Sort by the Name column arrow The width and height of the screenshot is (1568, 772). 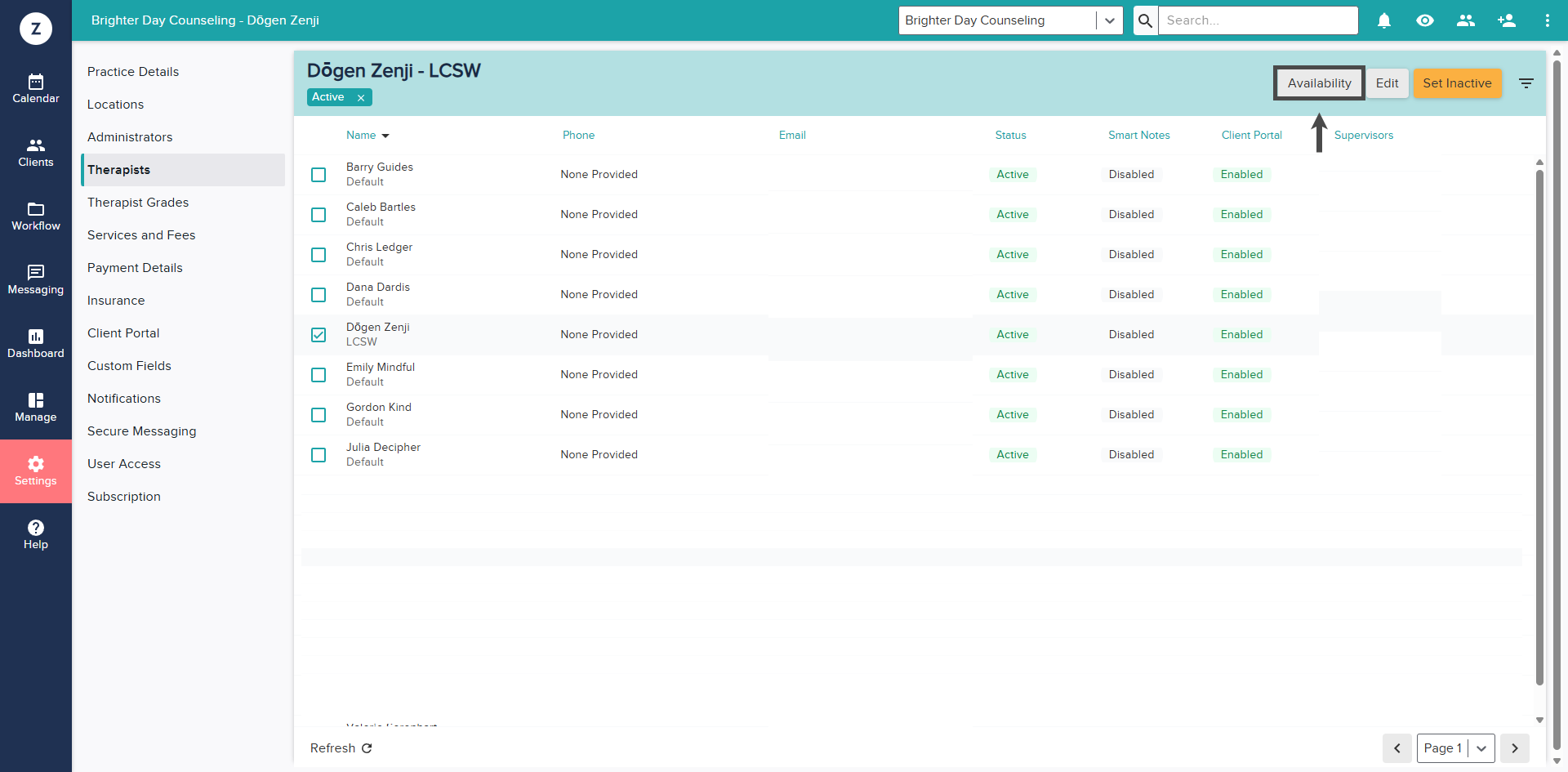click(385, 136)
